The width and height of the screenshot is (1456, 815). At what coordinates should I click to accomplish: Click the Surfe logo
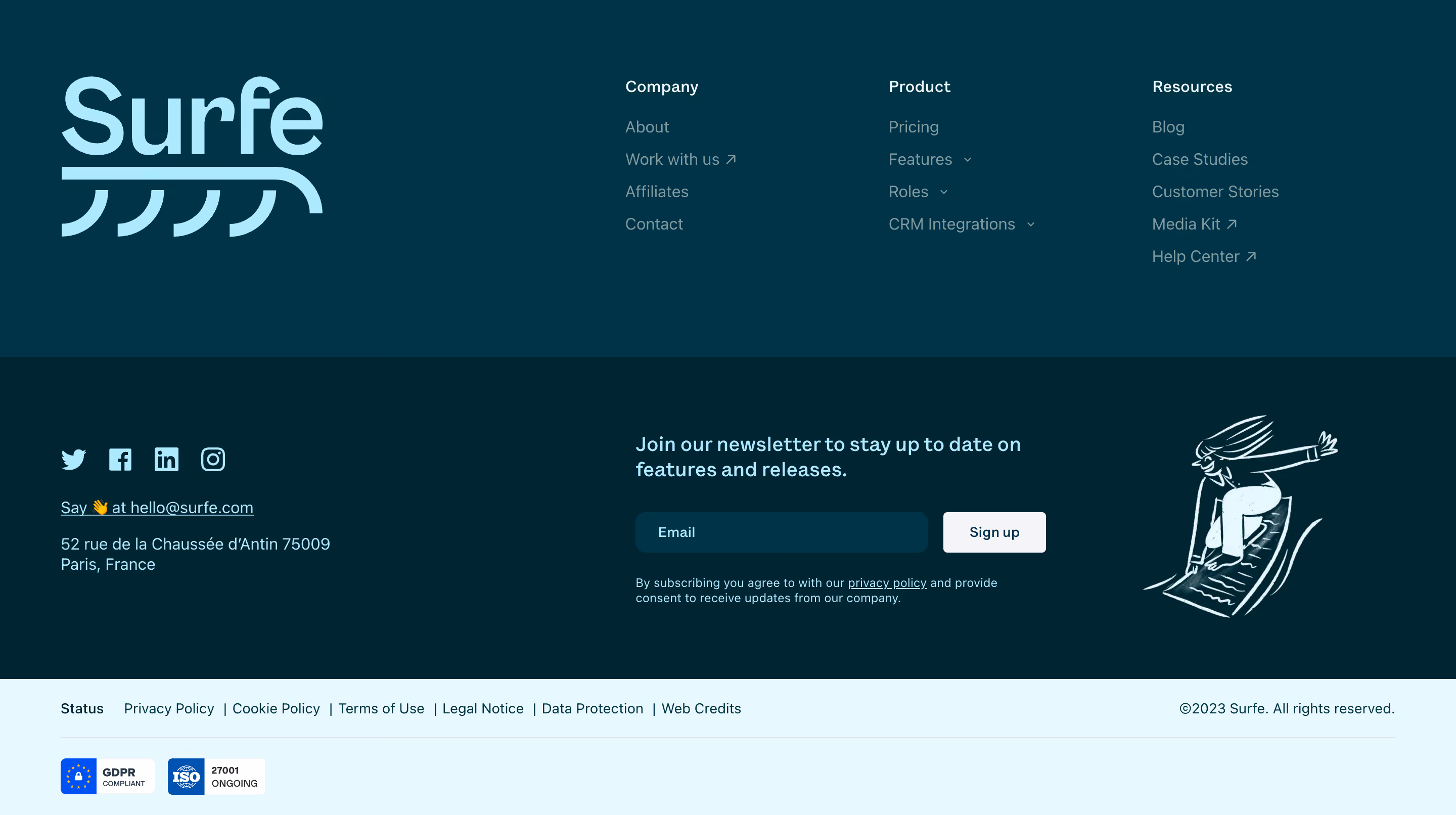pyautogui.click(x=192, y=157)
